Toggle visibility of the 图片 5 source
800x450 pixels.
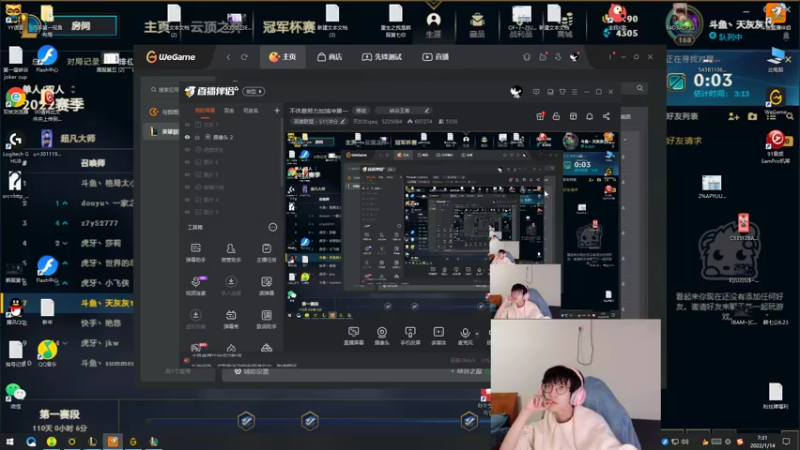pos(187,174)
